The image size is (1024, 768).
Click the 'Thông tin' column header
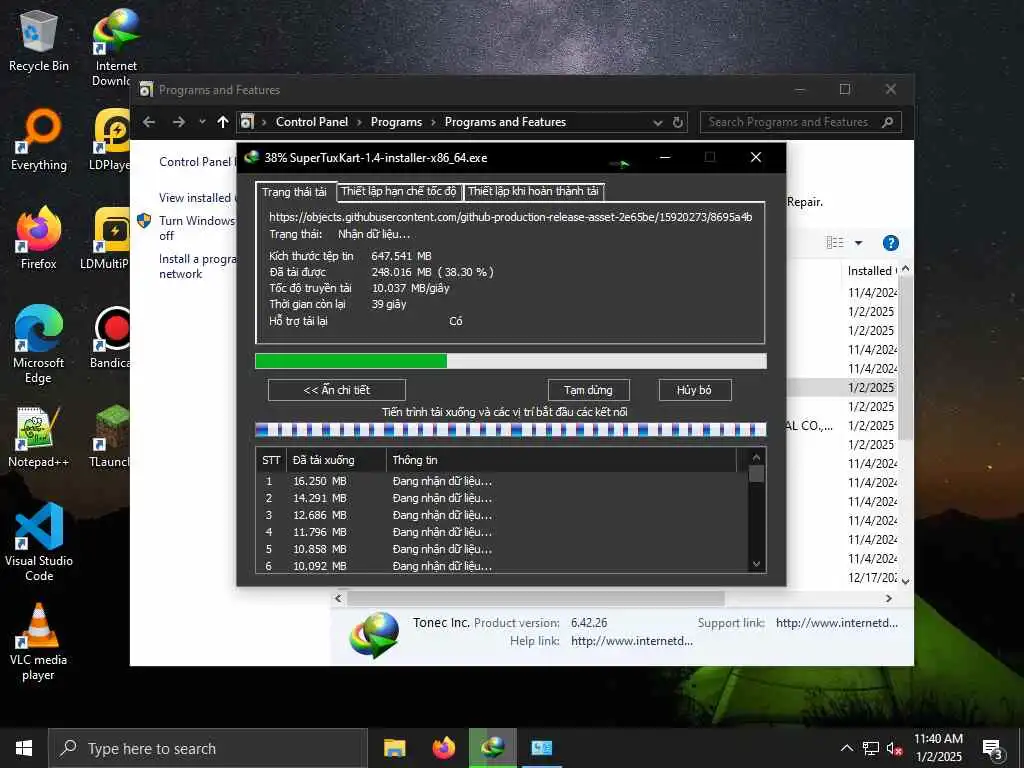click(x=562, y=460)
